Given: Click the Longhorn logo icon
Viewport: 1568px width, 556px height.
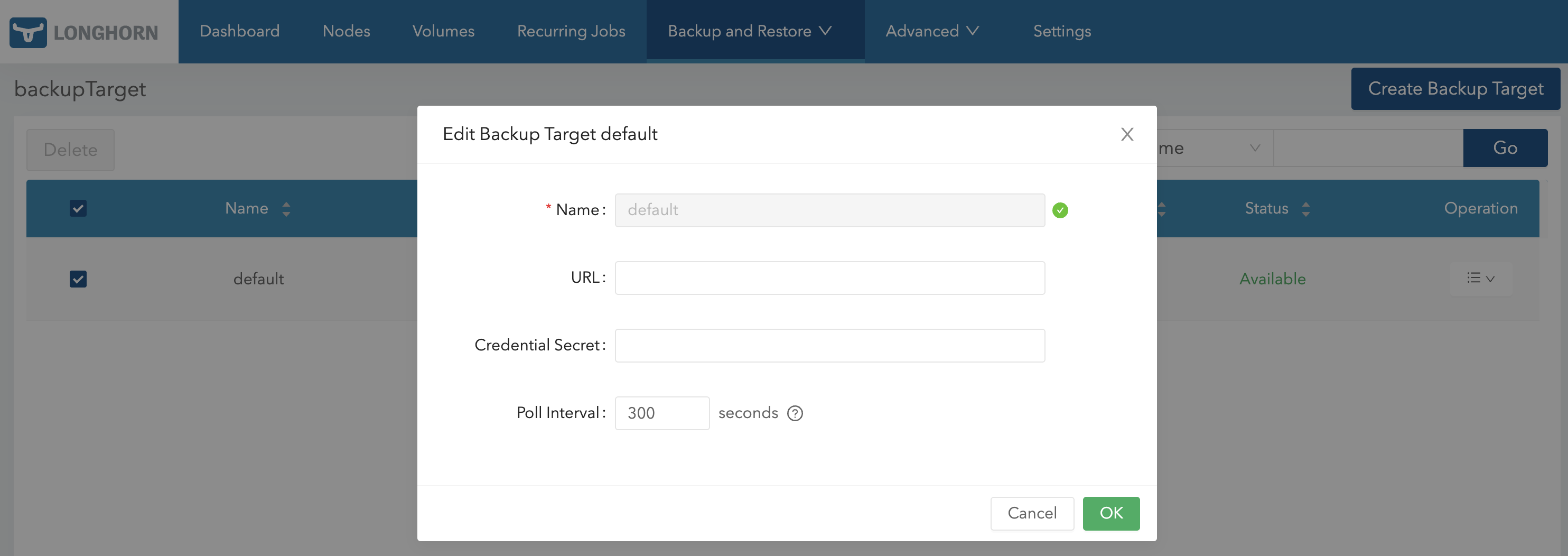Looking at the screenshot, I should [x=28, y=32].
